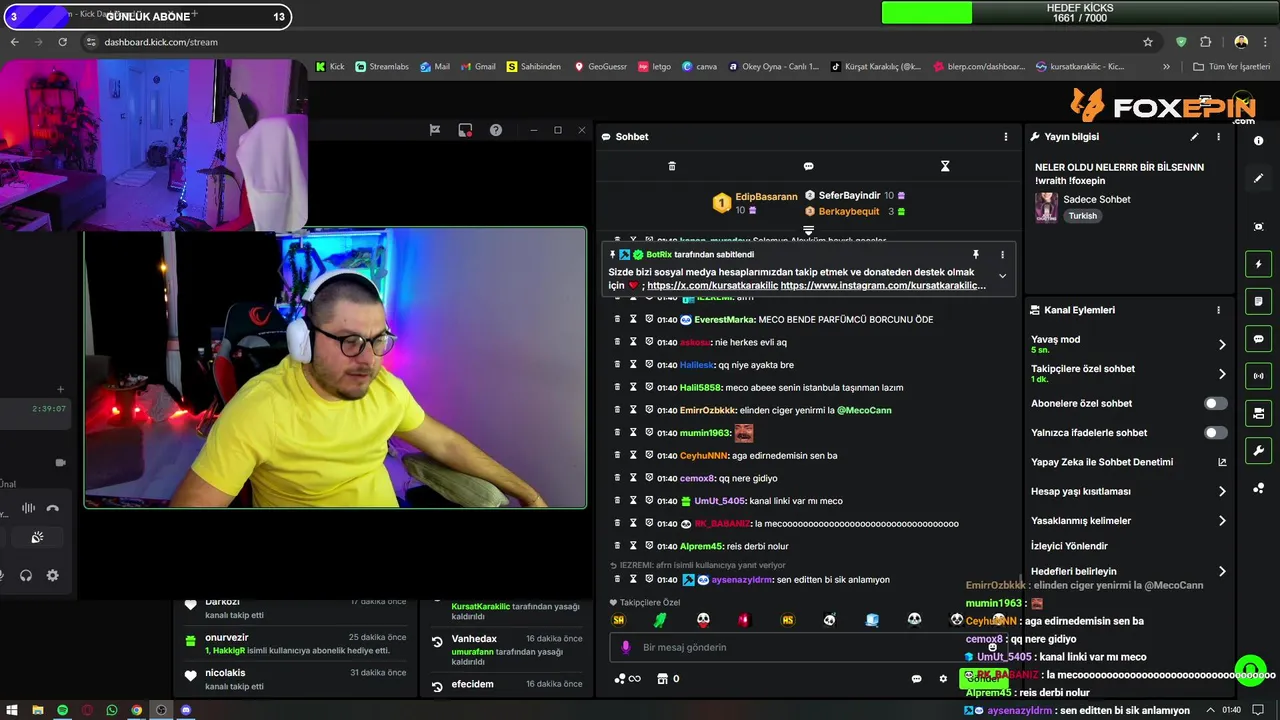The height and width of the screenshot is (720, 1280).
Task: Open the Streamlabs bookmark
Action: 382,67
